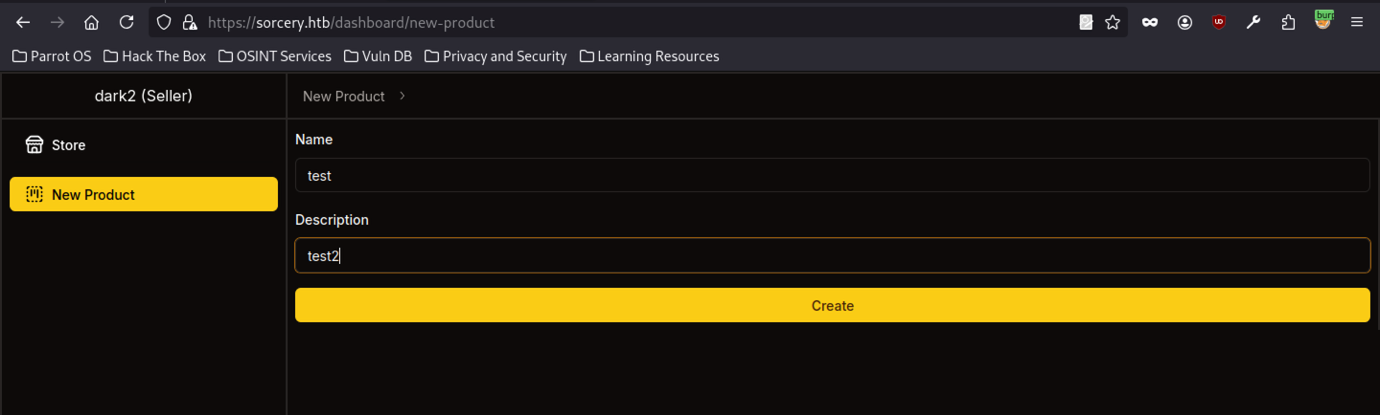Open the extensions puzzle piece menu
Viewport: 1380px width, 415px height.
[x=1288, y=22]
